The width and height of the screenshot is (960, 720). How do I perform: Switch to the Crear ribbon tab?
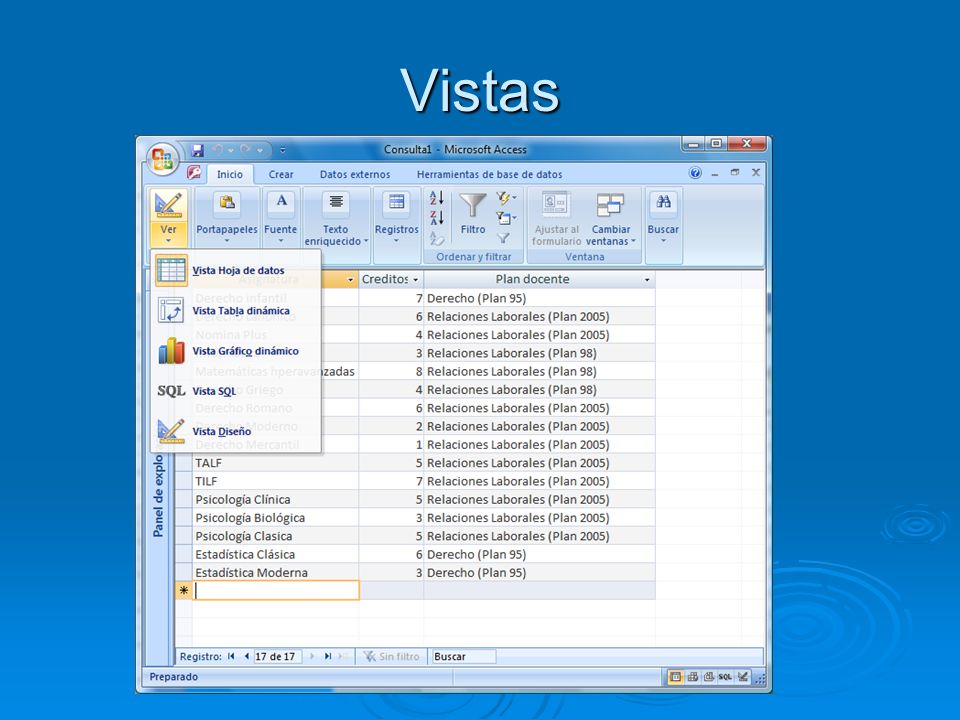click(x=281, y=174)
